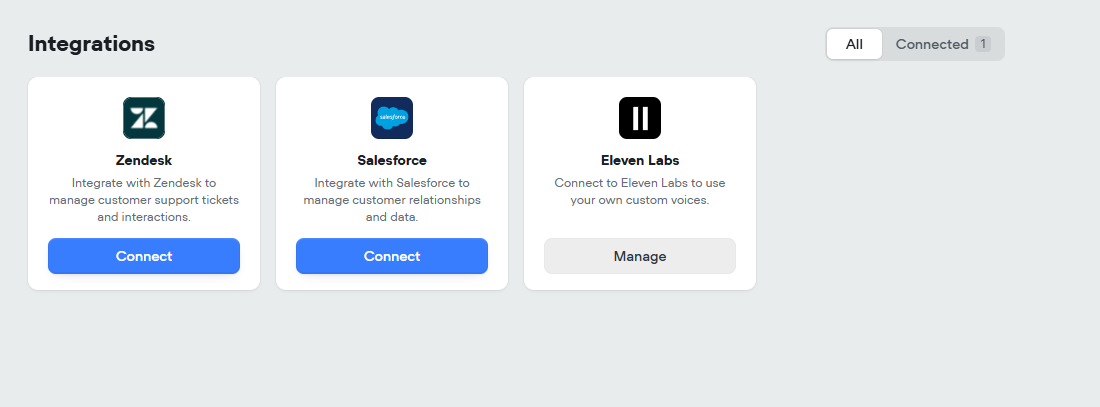
Task: Open Manage for Eleven Labs
Action: click(x=640, y=256)
